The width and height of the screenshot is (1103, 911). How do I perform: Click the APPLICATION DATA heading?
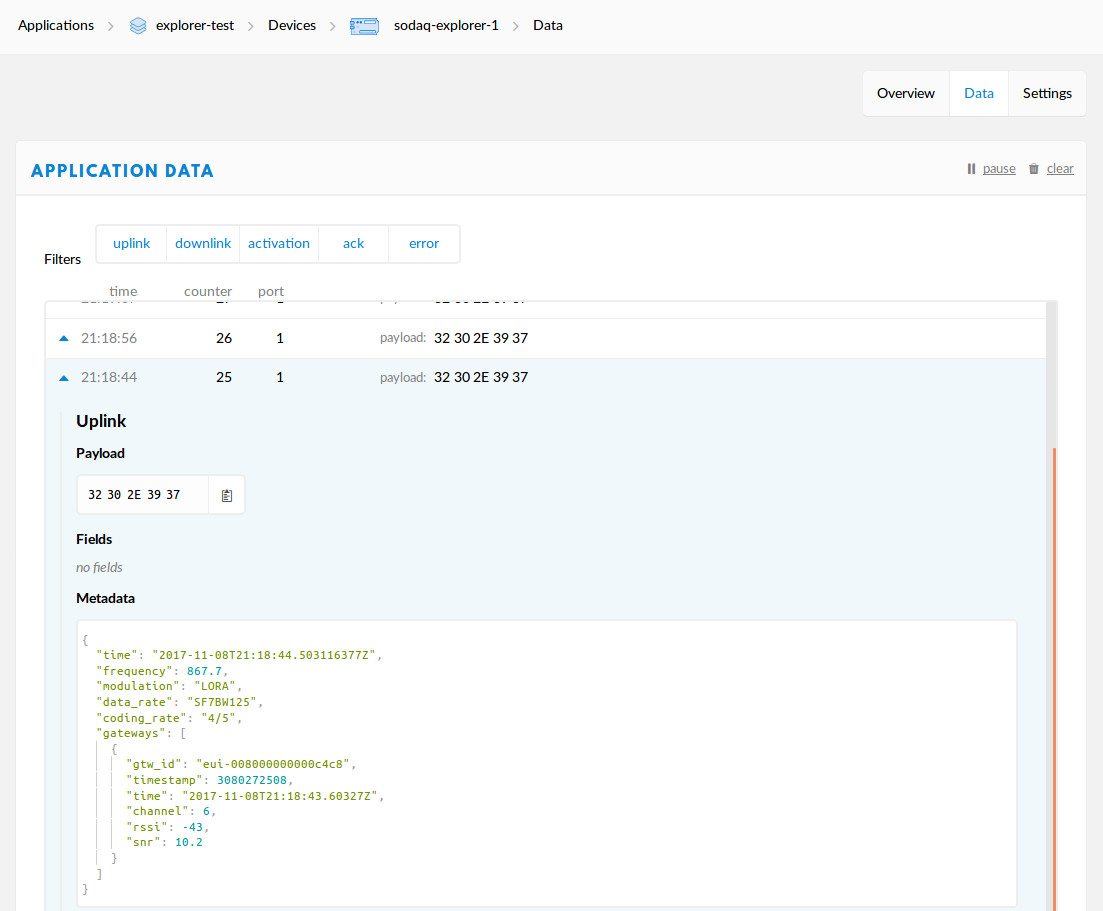pos(122,171)
